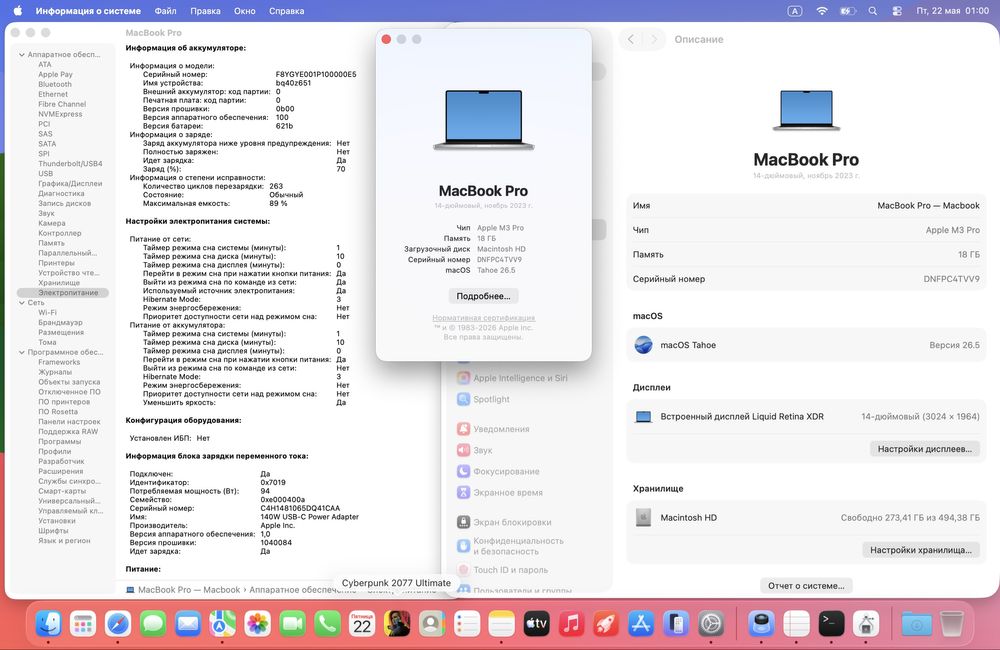Open Maps from the Dock
This screenshot has height=650, width=1000.
click(x=223, y=623)
